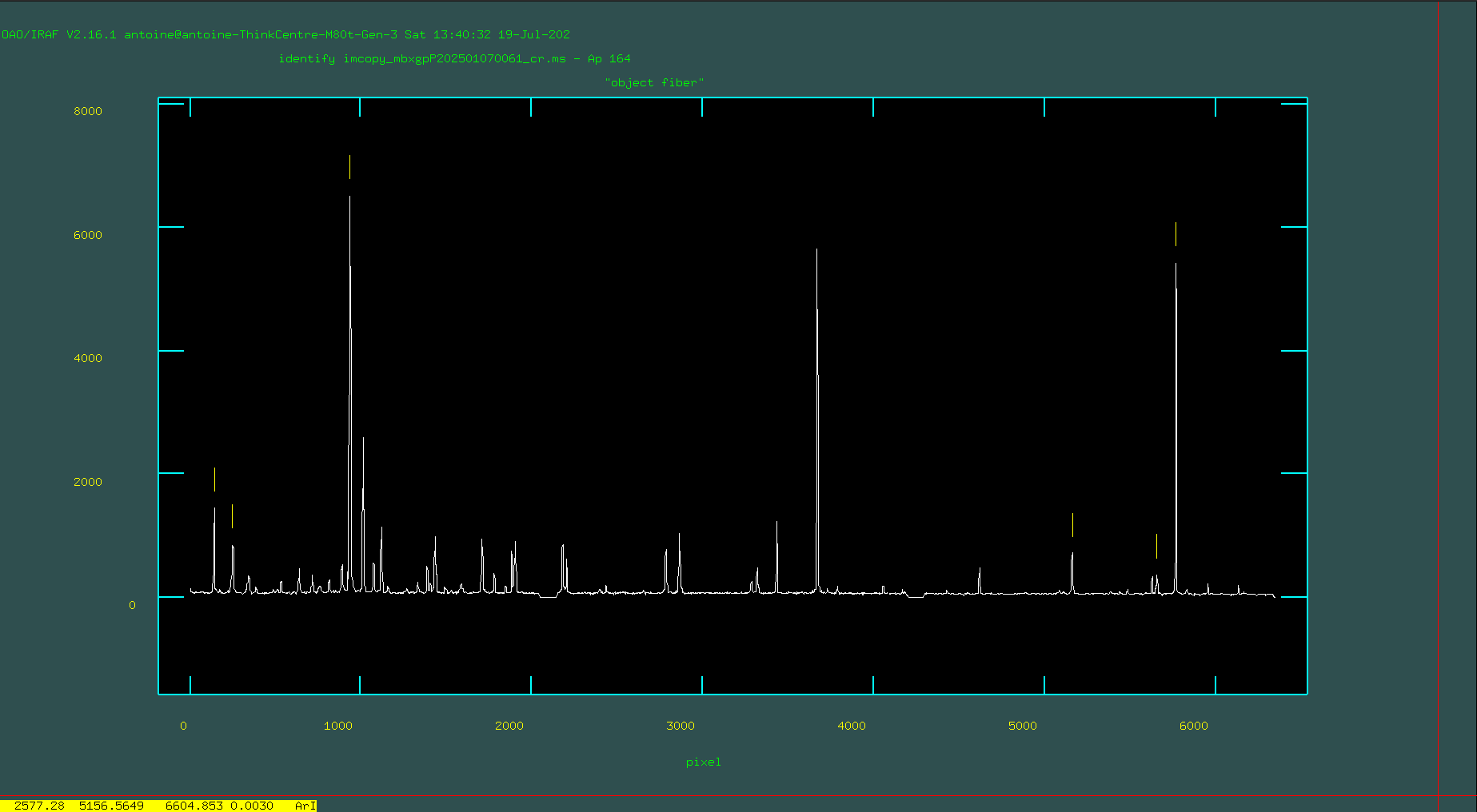1477x812 pixels.
Task: Click the y-axis value 4000
Action: 88,358
